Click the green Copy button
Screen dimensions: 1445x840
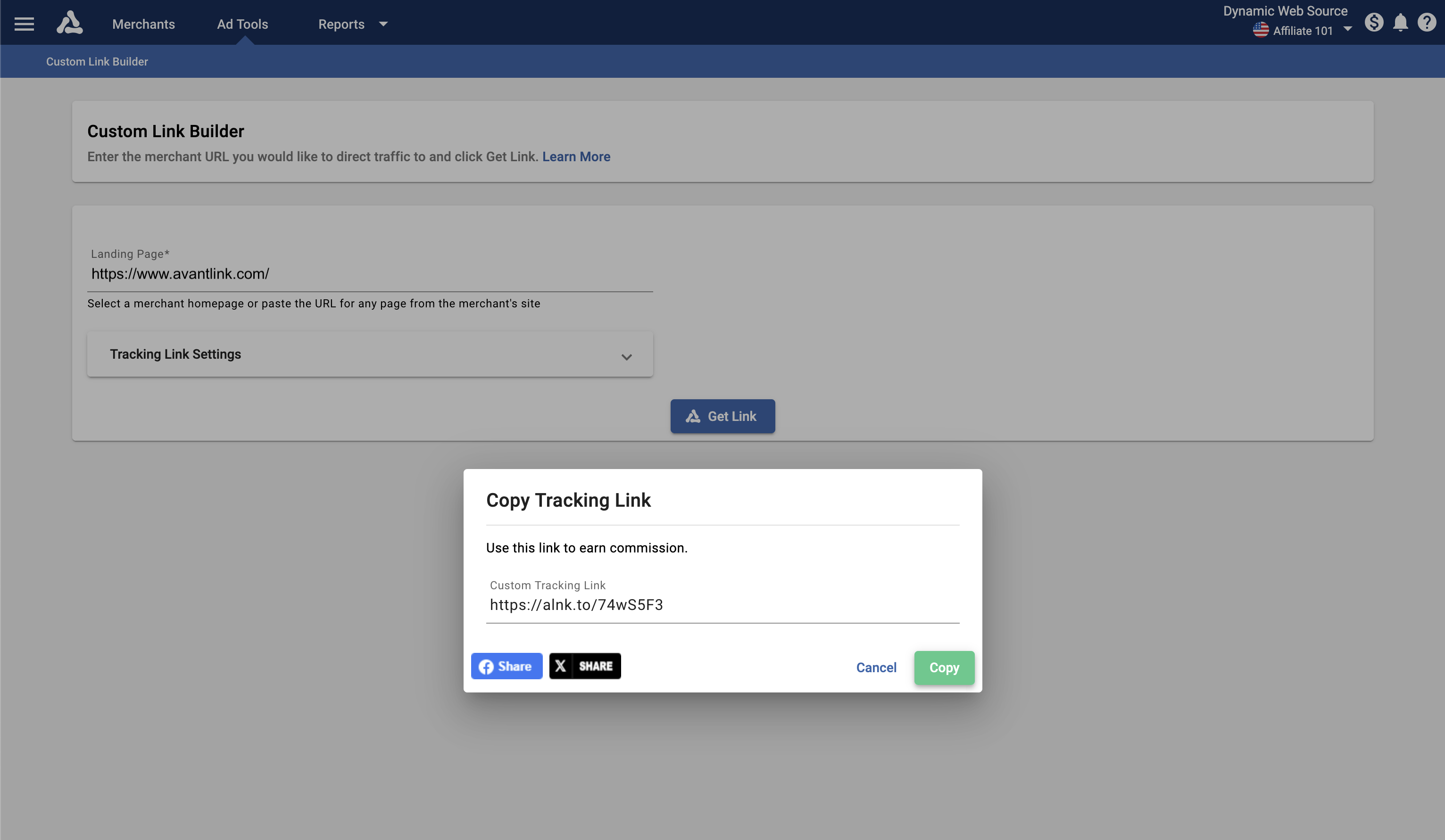[x=944, y=667]
